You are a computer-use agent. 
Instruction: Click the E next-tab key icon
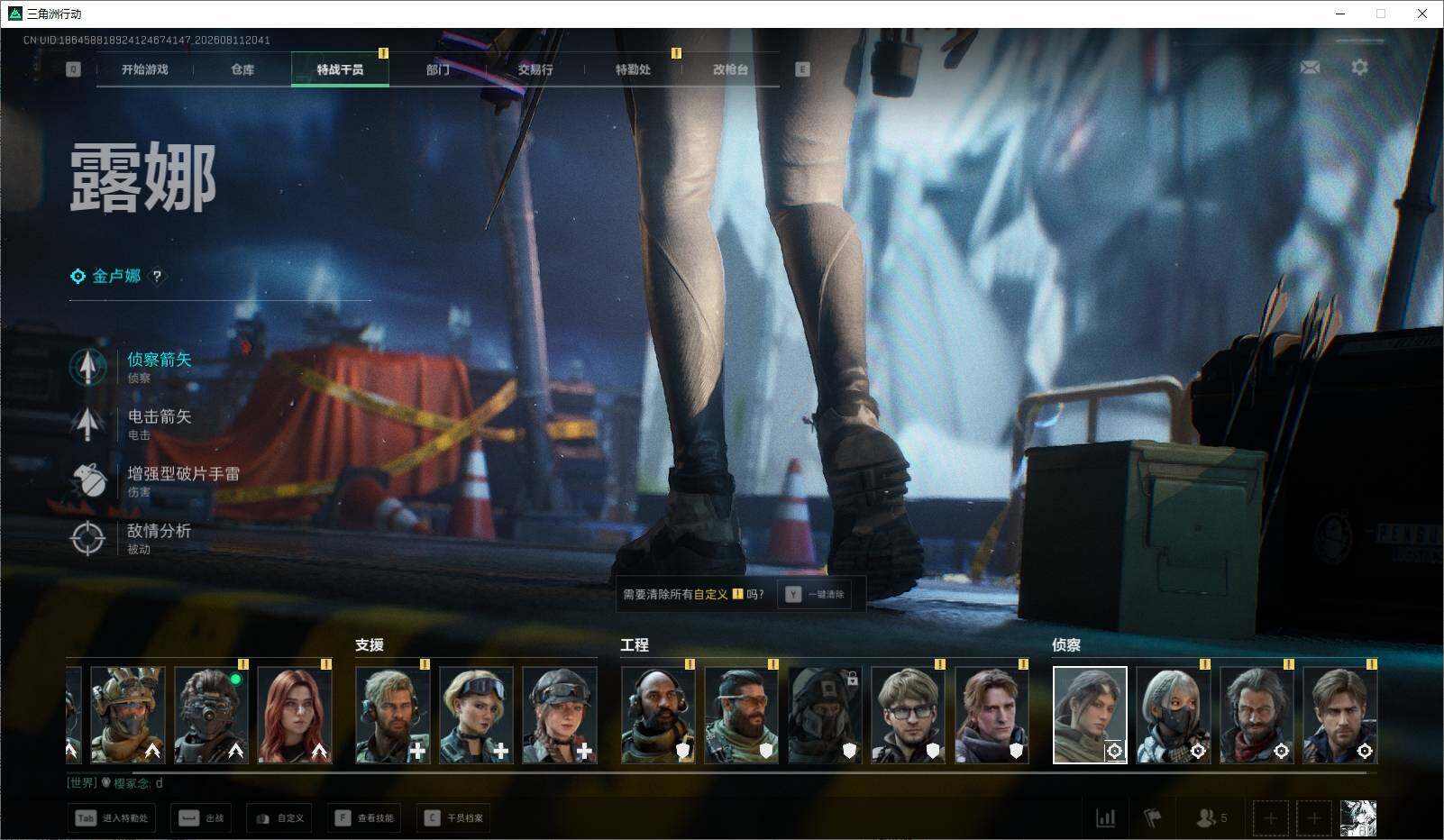pyautogui.click(x=802, y=69)
